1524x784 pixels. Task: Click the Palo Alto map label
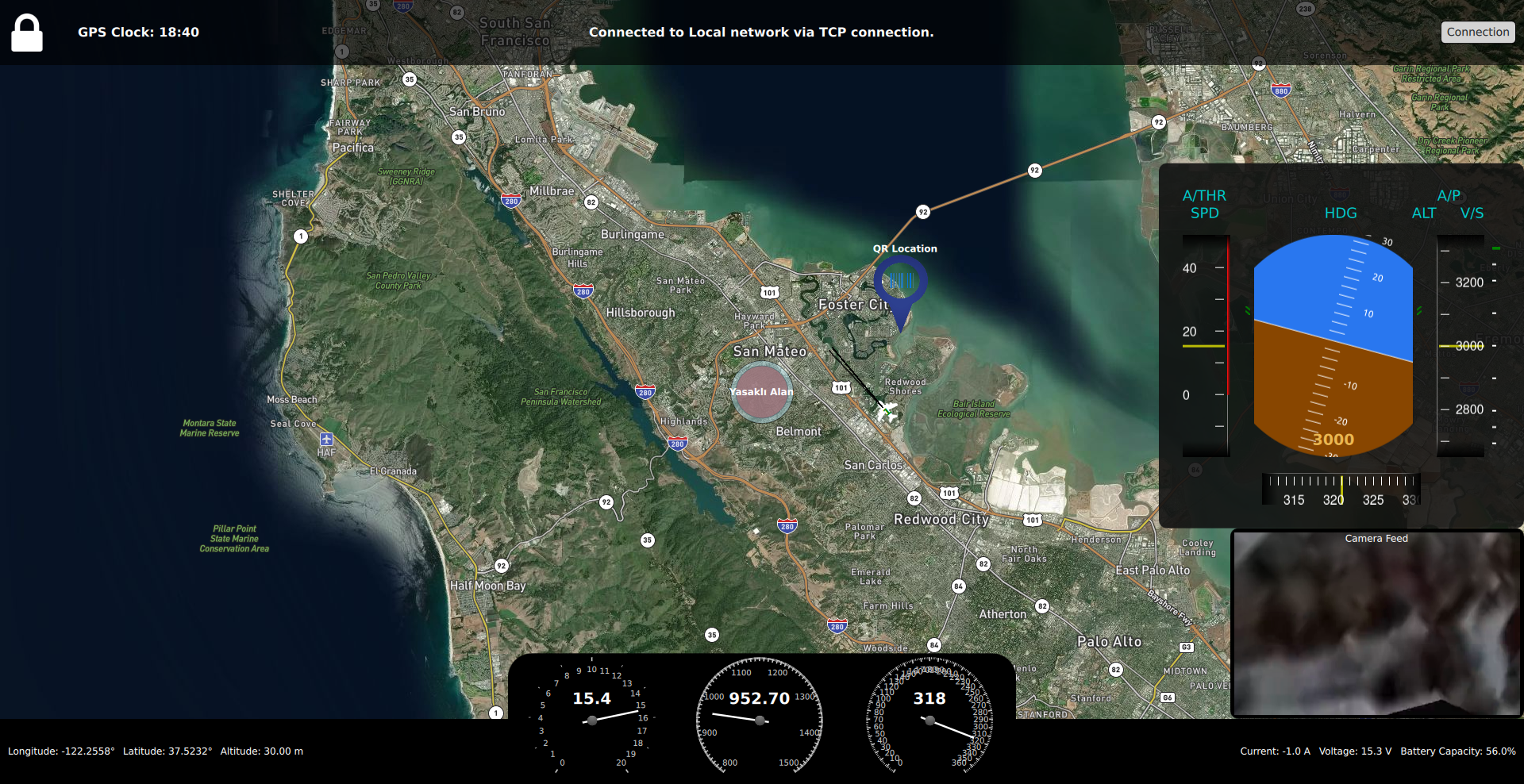pos(1109,641)
